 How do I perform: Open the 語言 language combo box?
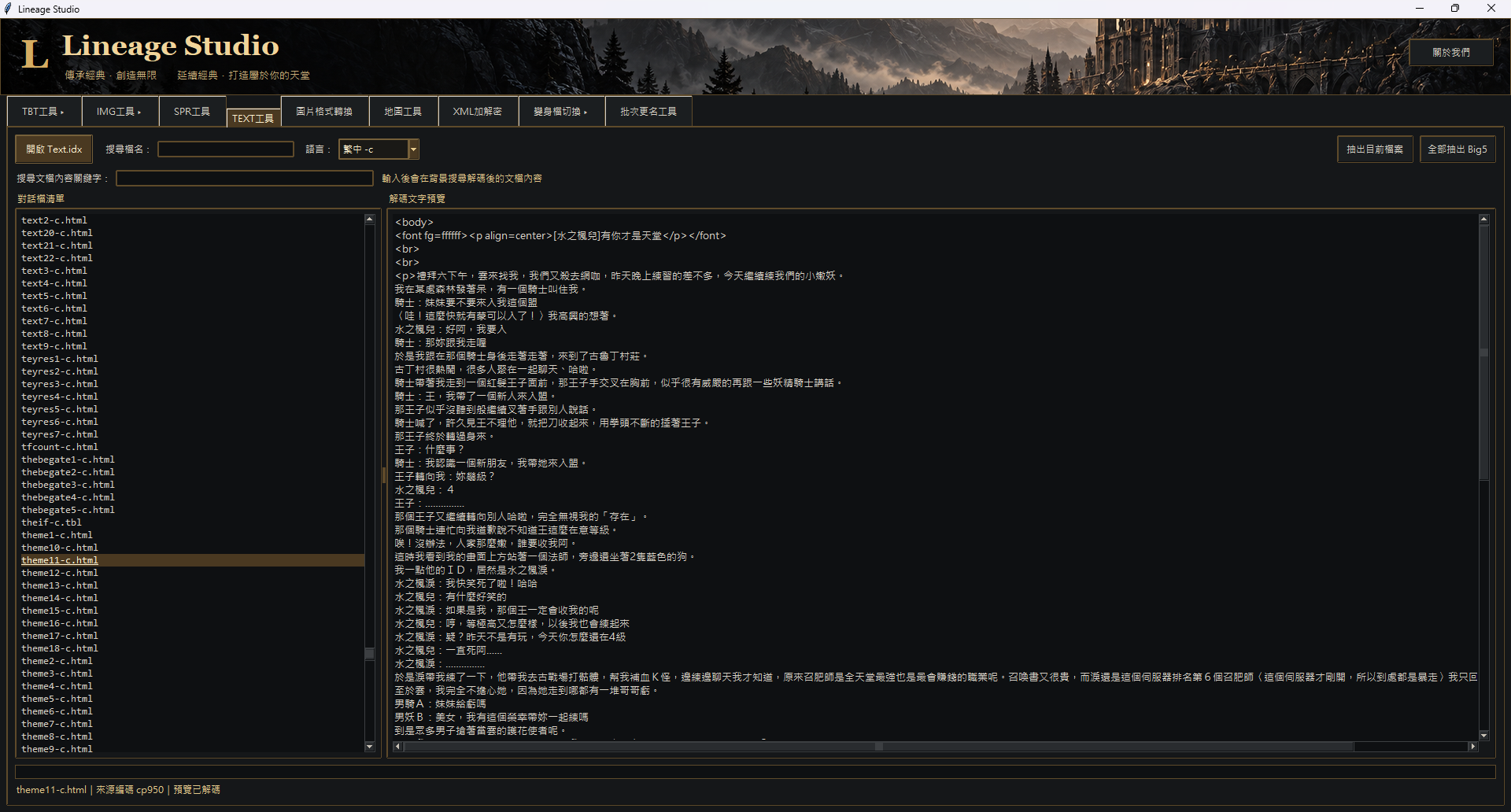[379, 149]
